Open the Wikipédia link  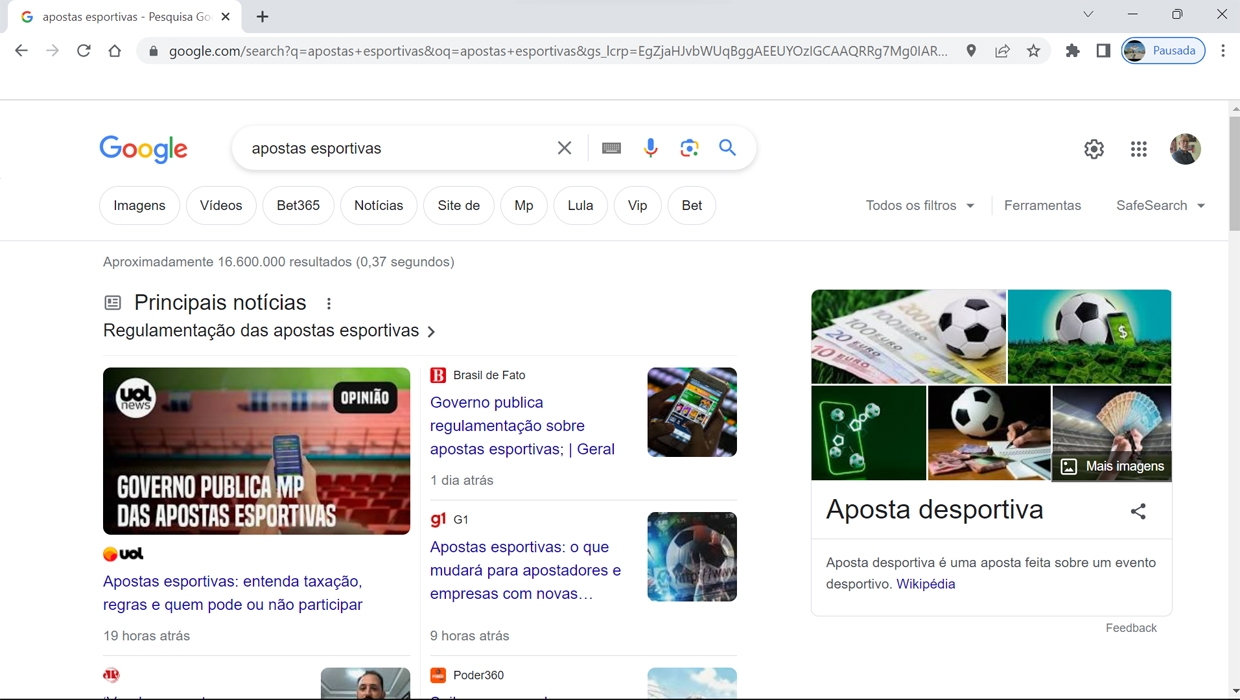(925, 584)
